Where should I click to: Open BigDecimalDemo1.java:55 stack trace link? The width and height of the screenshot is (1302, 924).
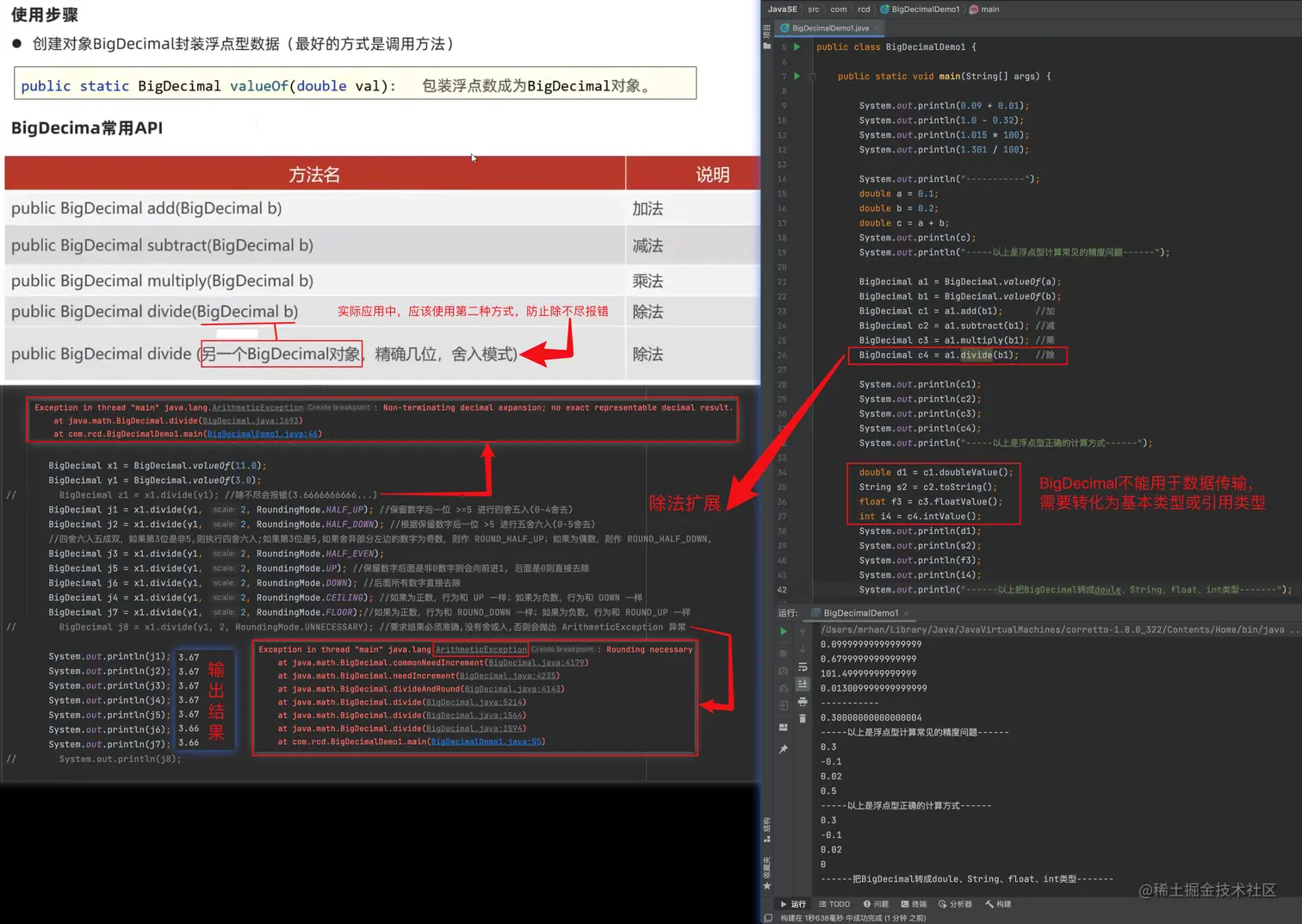(x=487, y=741)
